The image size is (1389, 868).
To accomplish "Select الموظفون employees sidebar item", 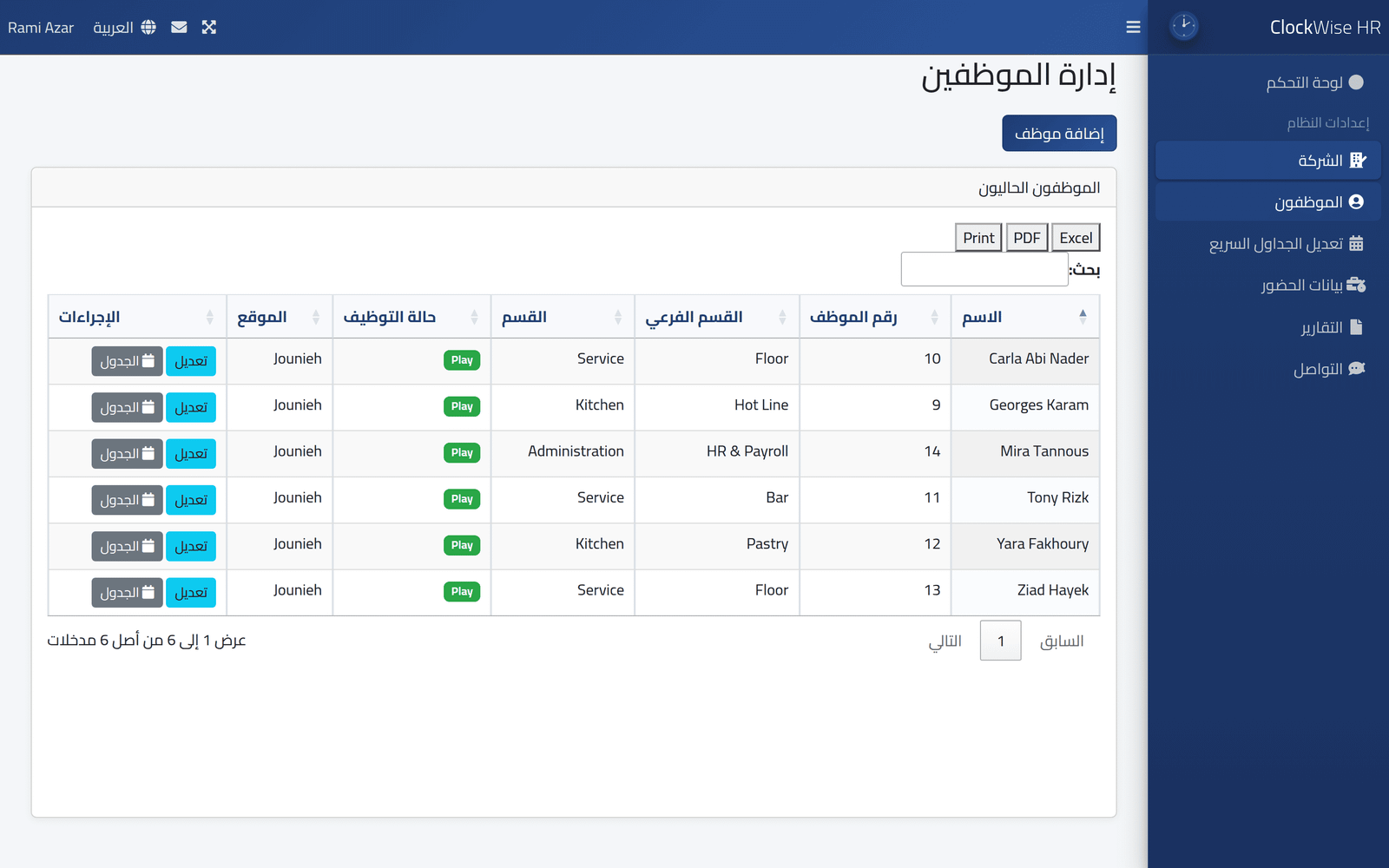I will pos(1268,202).
